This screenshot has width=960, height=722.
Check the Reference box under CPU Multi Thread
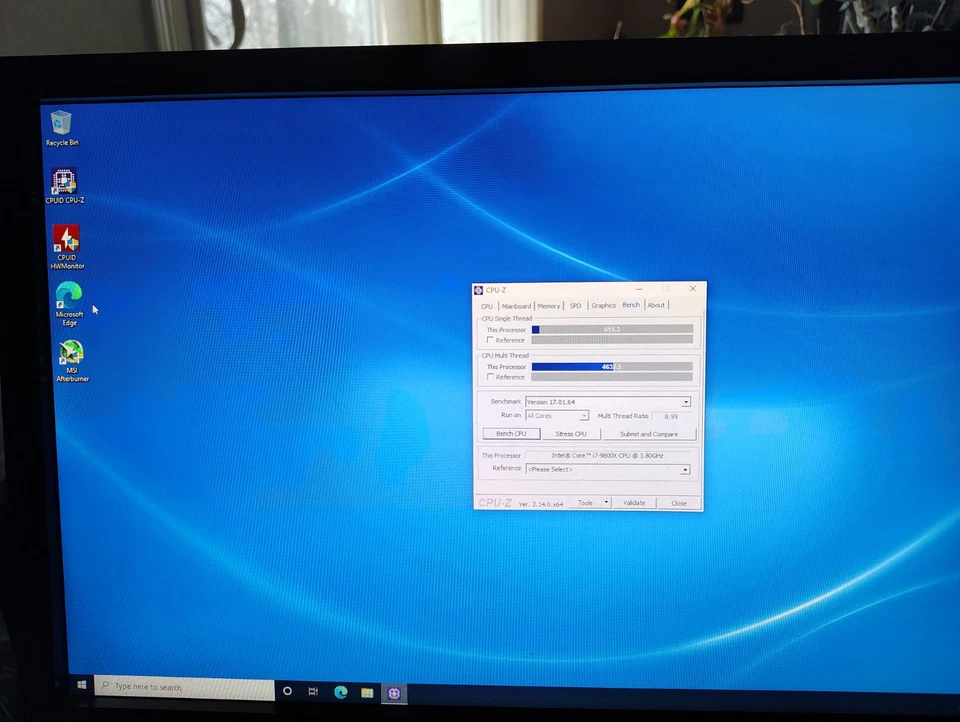489,377
